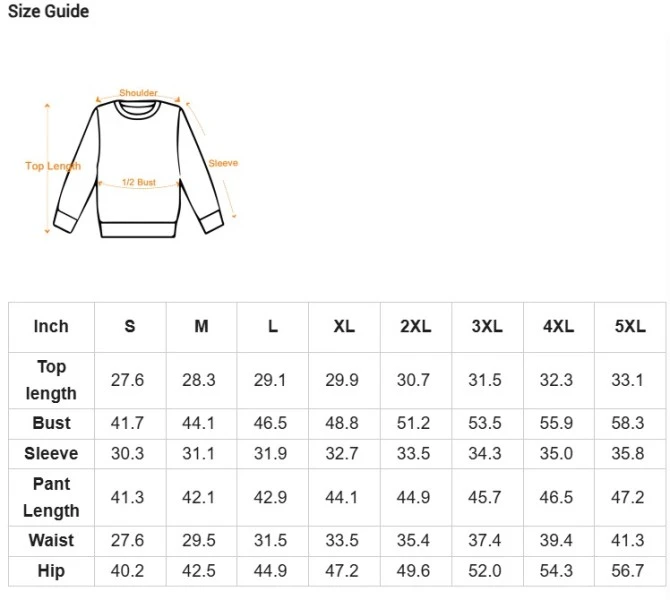Image resolution: width=670 pixels, height=600 pixels.
Task: Select the Inch header cell
Action: (51, 326)
